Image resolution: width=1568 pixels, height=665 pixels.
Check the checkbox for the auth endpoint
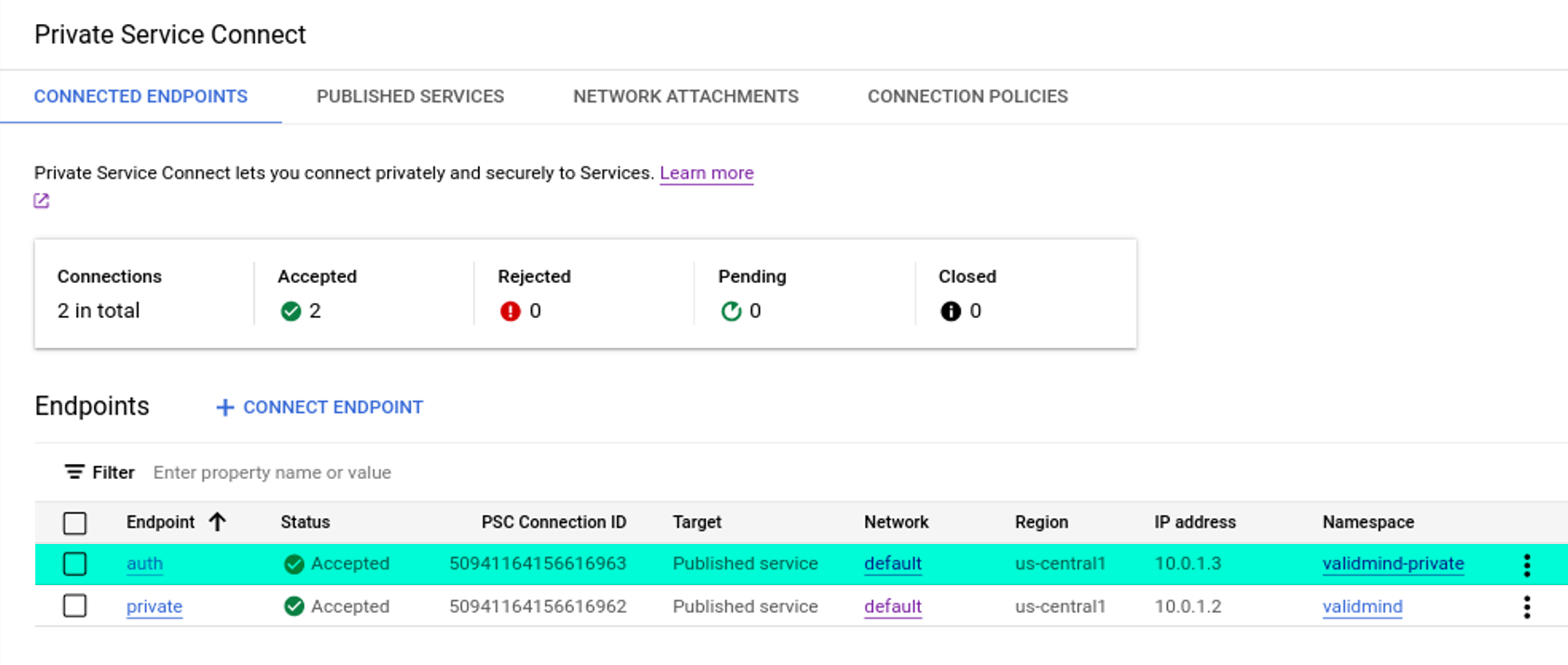click(75, 564)
